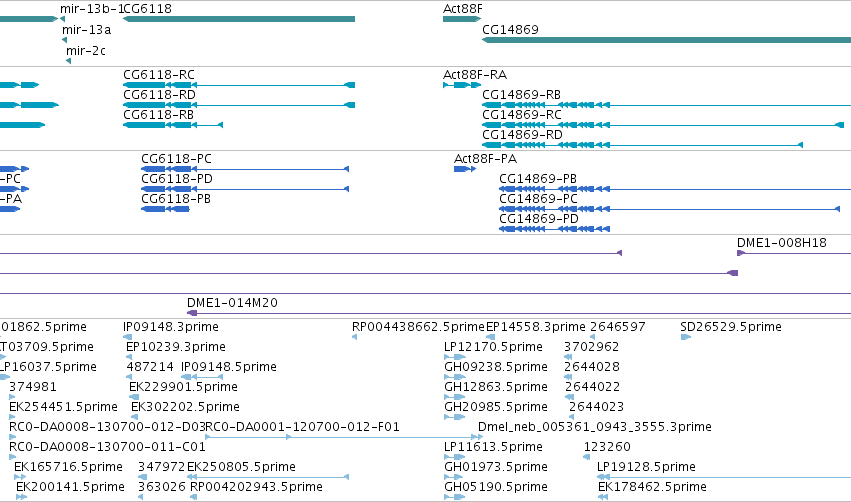Select the LP19128.5prime label
This screenshot has width=851, height=502.
pyautogui.click(x=646, y=468)
